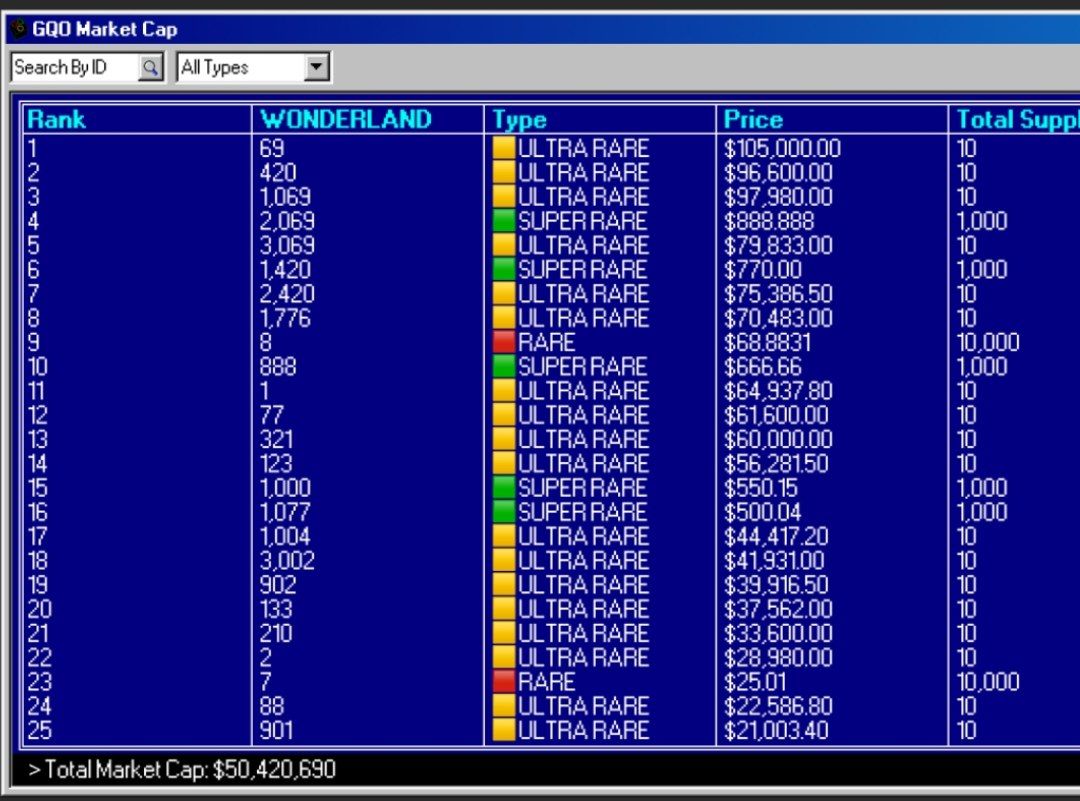Click the Total Market Cap status line
This screenshot has width=1080, height=801.
(x=182, y=769)
